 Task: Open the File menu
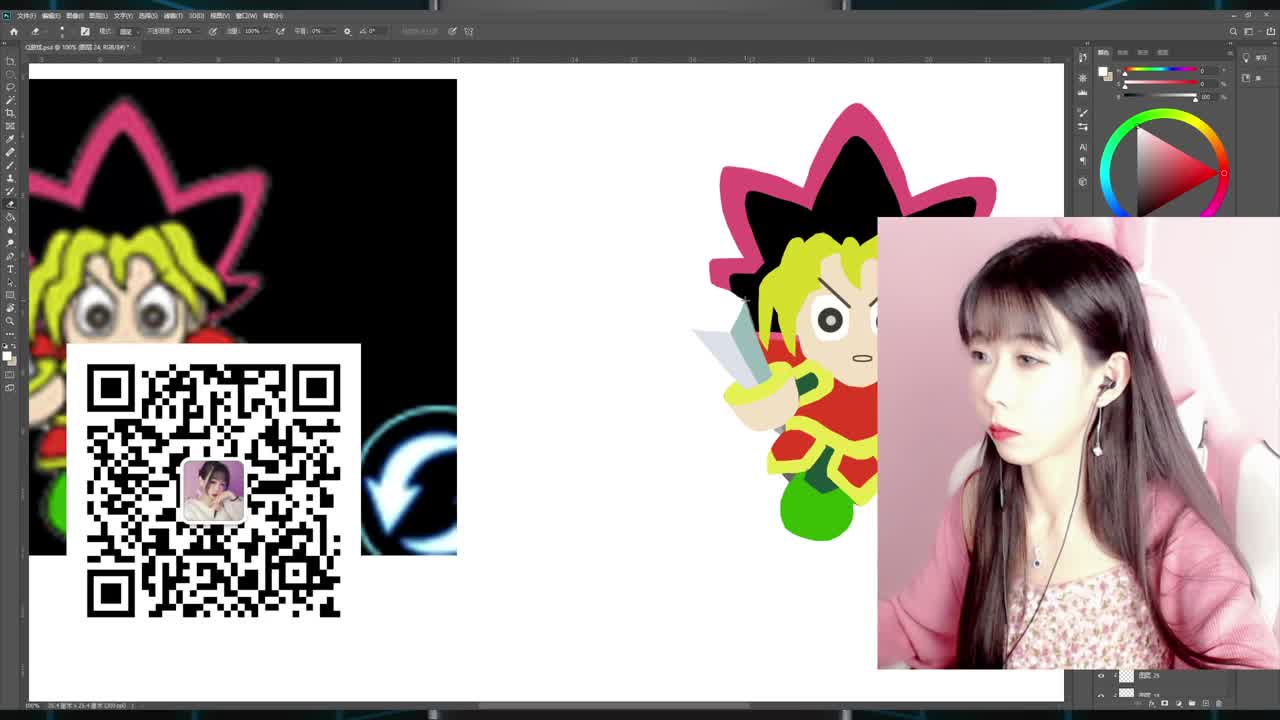pyautogui.click(x=26, y=16)
